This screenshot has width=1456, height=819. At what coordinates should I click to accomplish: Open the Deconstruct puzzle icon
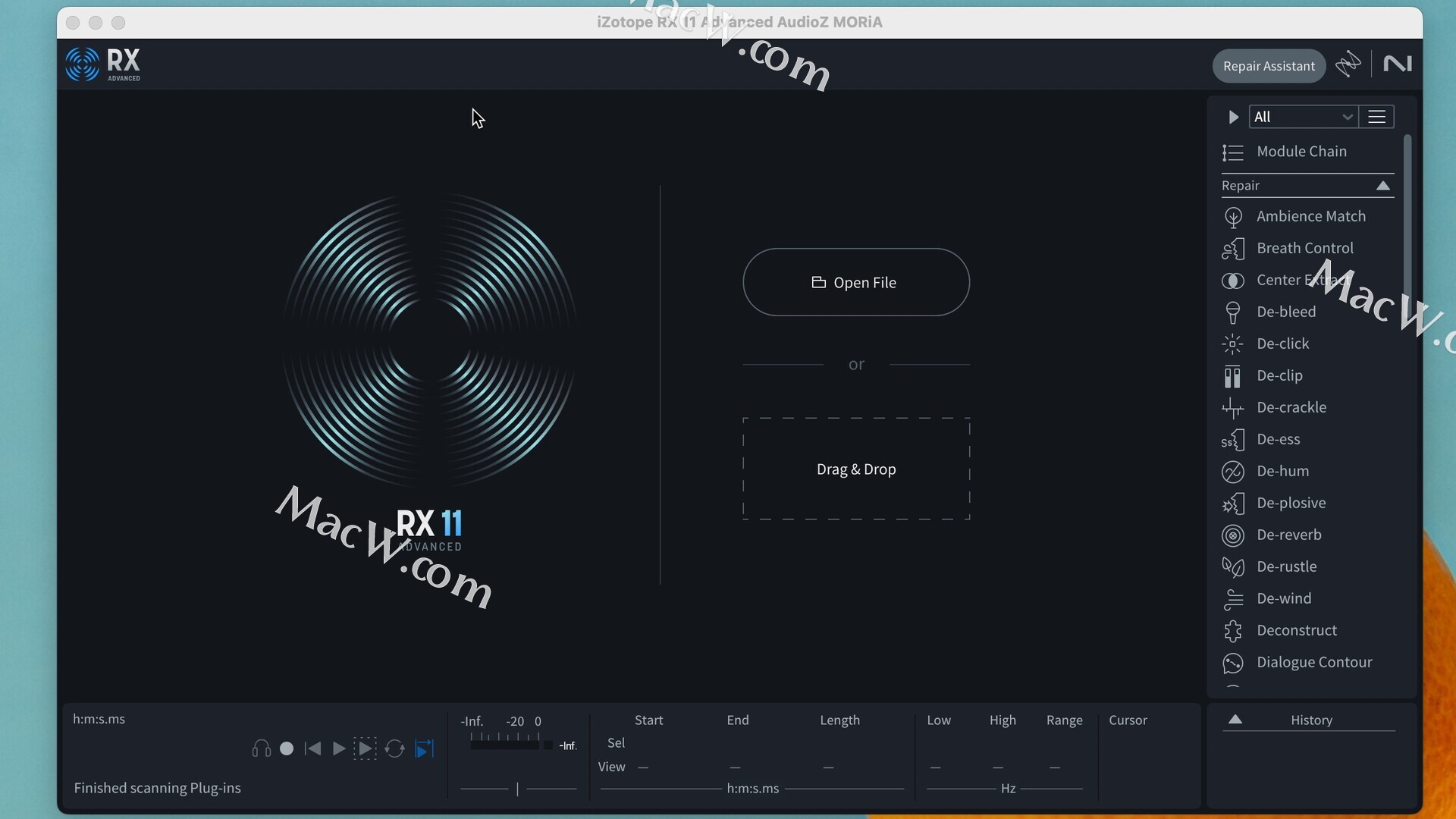(1233, 631)
